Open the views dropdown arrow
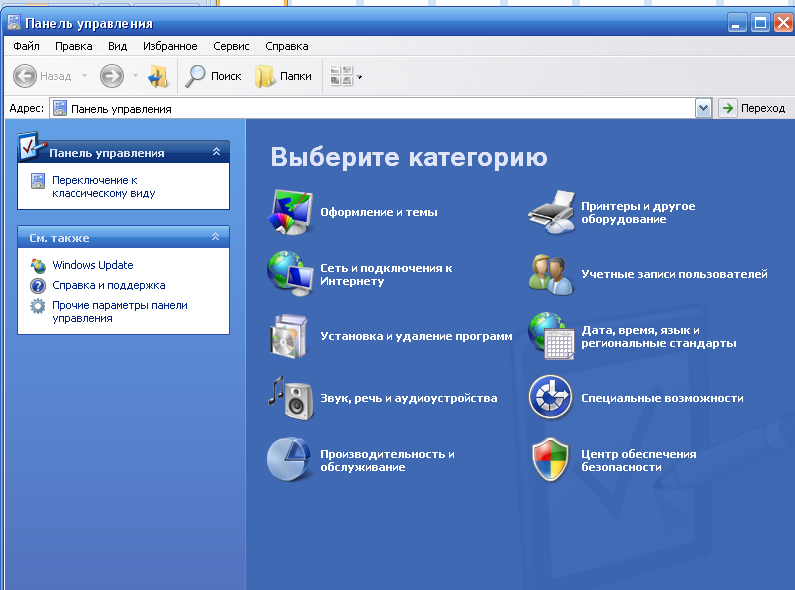This screenshot has width=795, height=590. pos(359,77)
